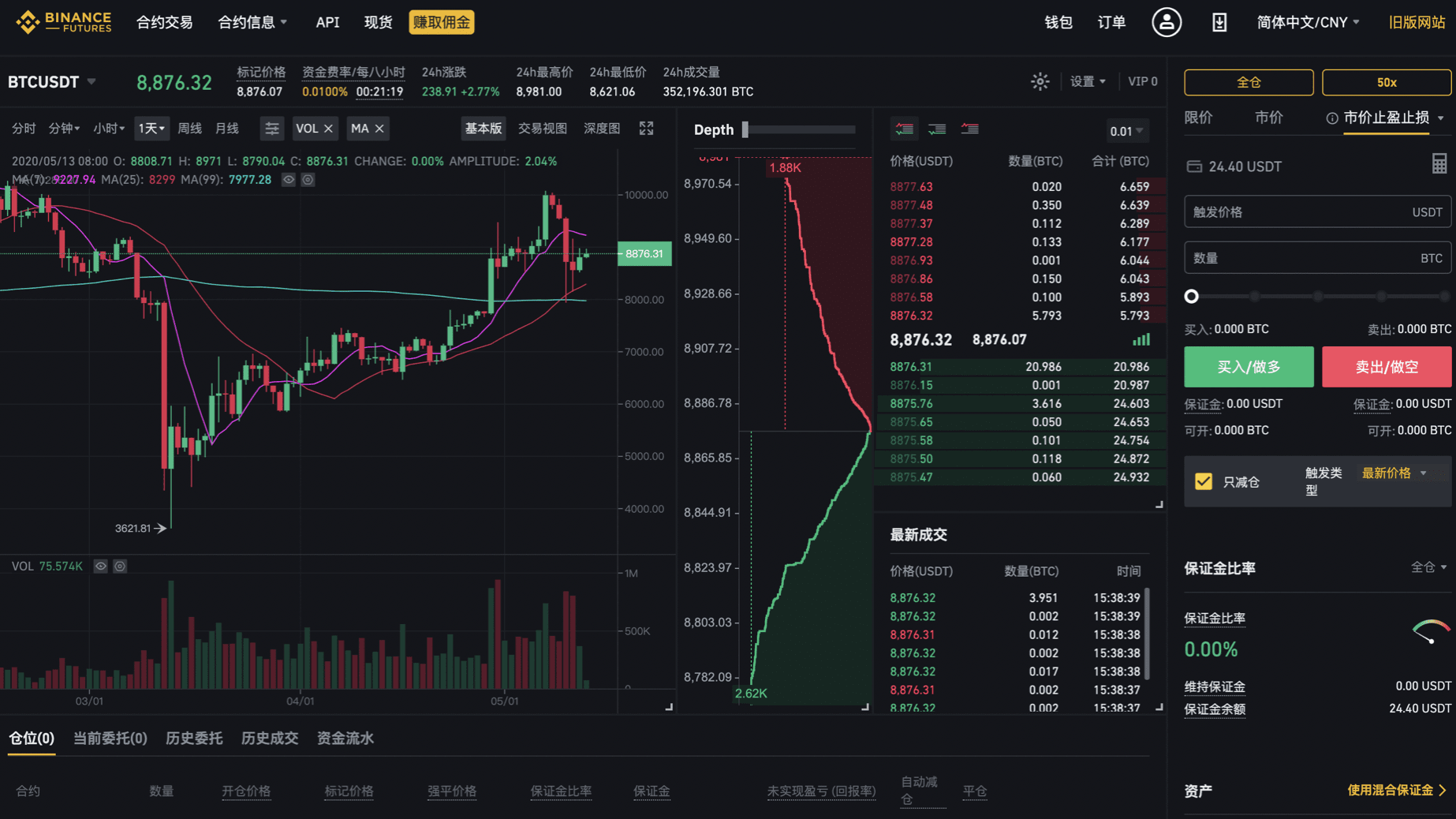Screen dimensions: 1456x819
Task: Open the calculator icon
Action: [x=1439, y=163]
